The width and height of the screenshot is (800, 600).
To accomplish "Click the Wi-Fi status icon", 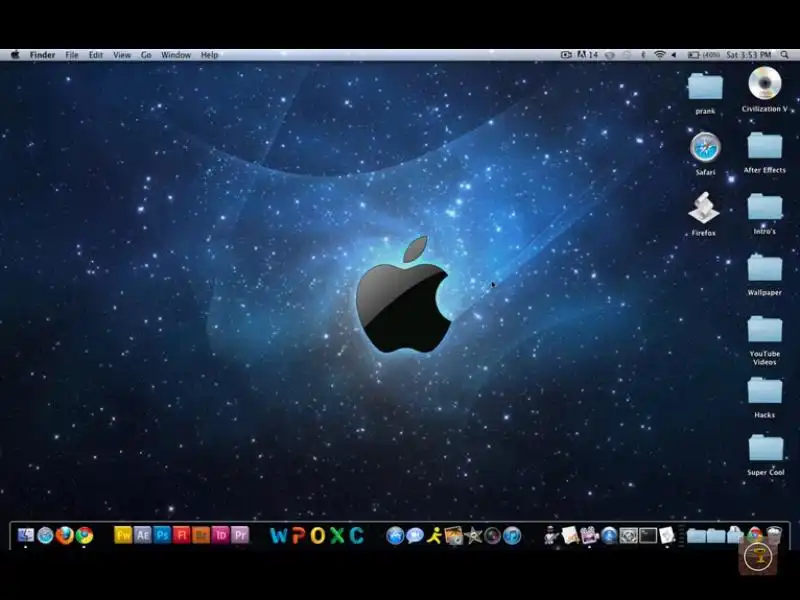I will tap(660, 55).
